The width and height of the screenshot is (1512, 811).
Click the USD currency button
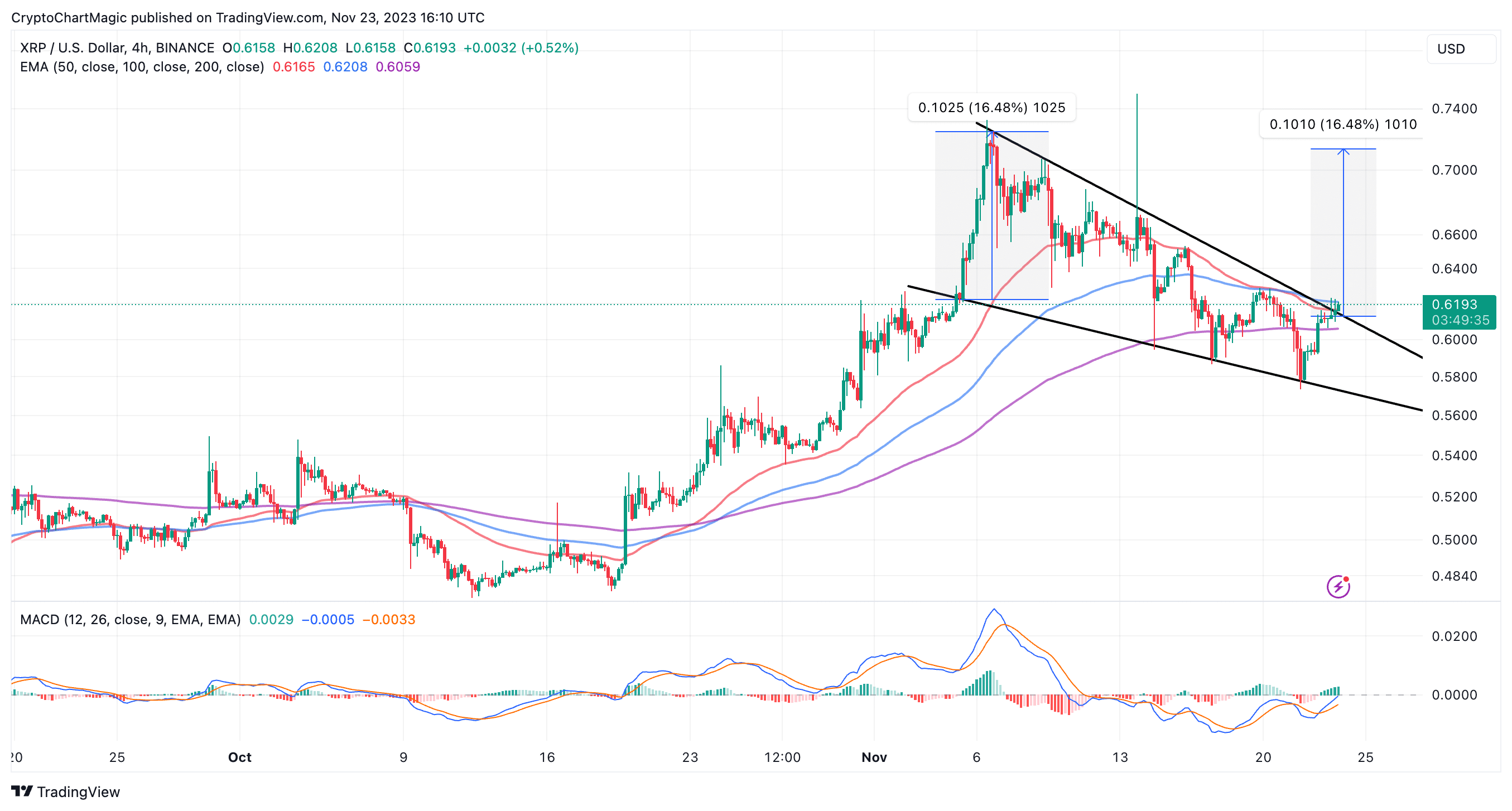click(x=1461, y=49)
